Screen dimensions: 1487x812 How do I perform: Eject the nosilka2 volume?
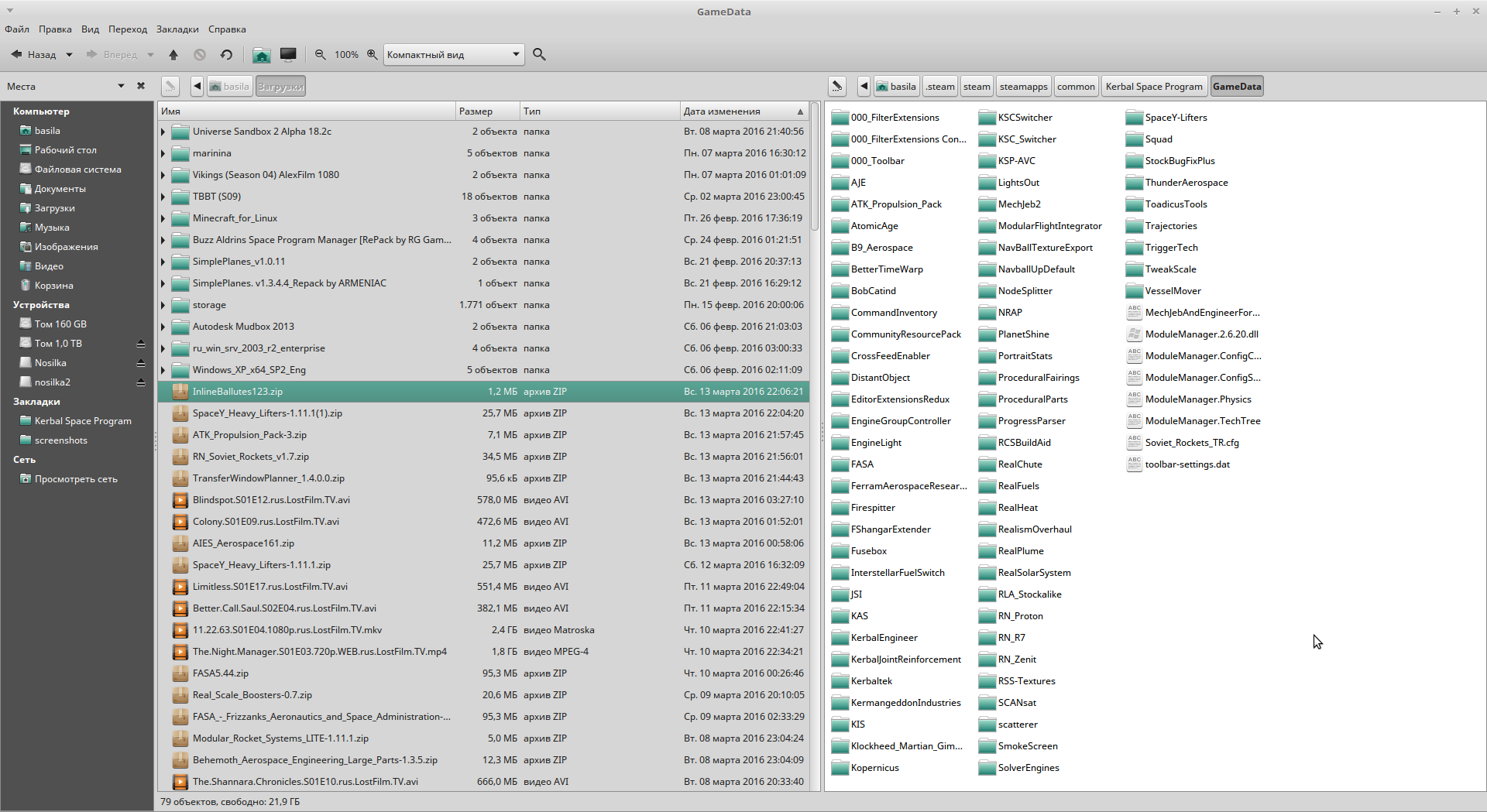tap(141, 382)
